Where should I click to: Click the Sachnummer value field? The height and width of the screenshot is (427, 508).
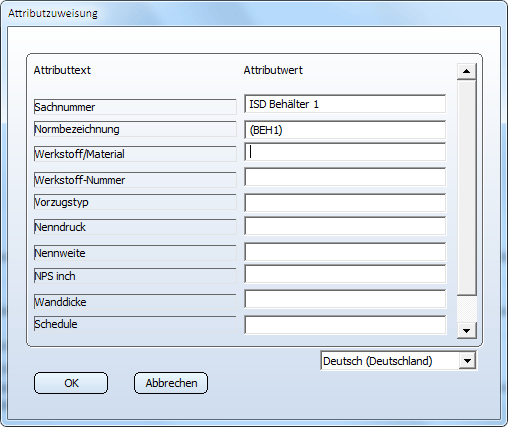345,104
